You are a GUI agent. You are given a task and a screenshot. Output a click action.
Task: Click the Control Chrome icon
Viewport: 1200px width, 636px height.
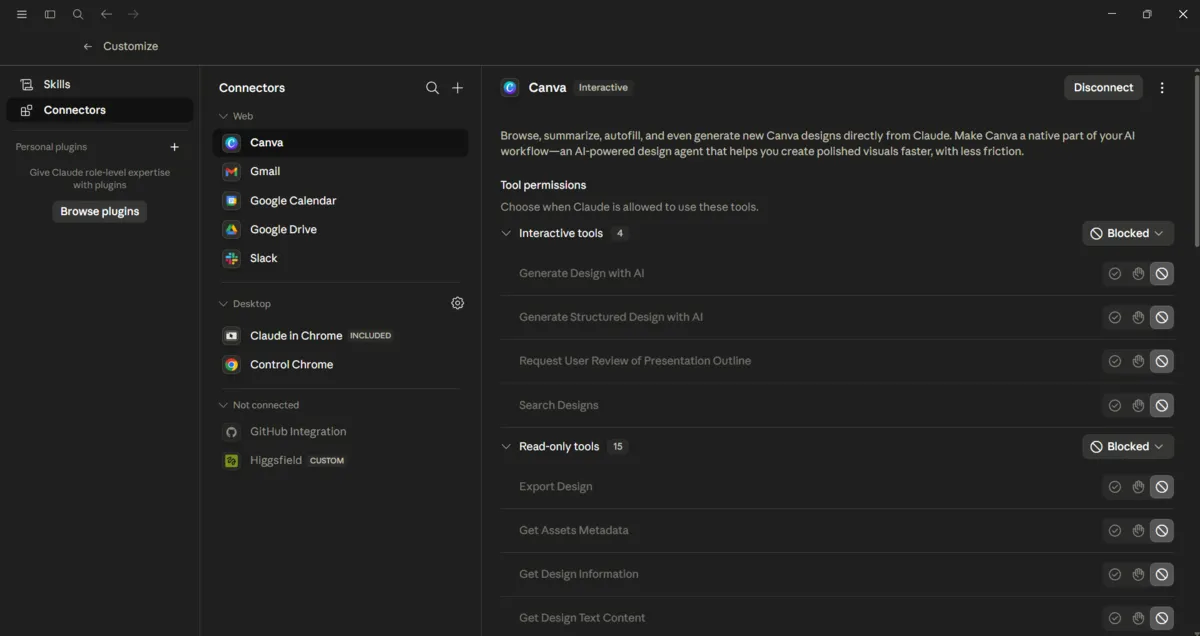[x=231, y=365]
